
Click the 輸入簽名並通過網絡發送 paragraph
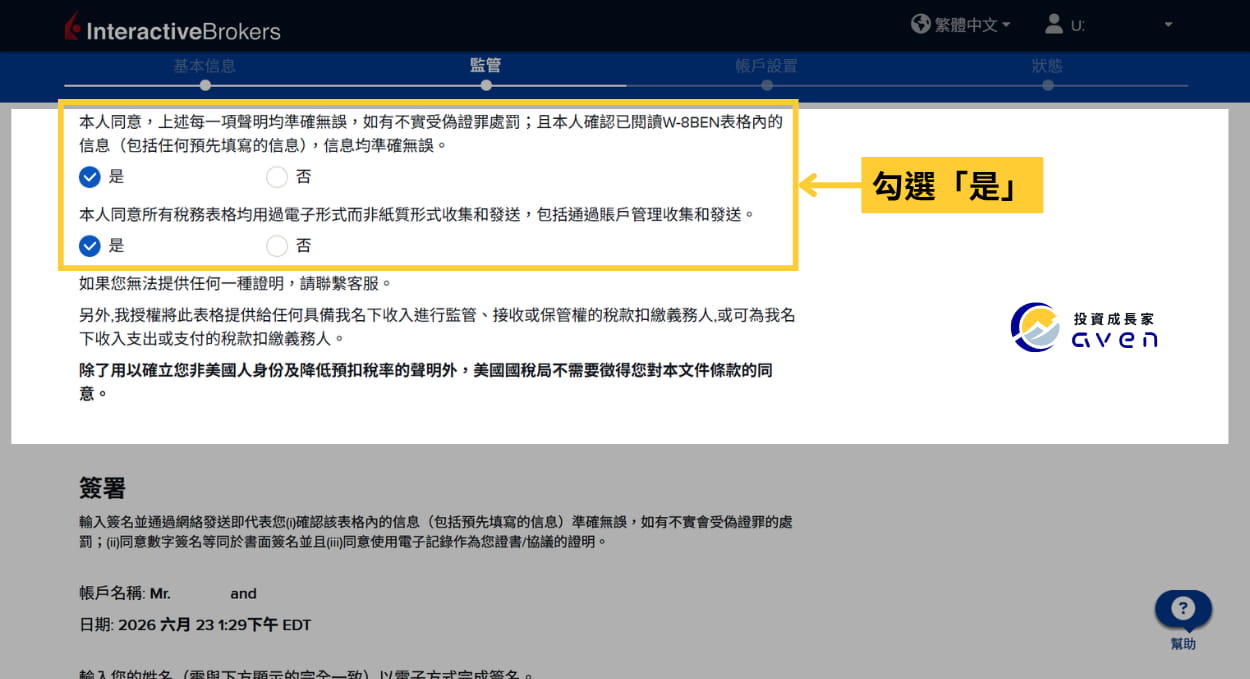436,532
